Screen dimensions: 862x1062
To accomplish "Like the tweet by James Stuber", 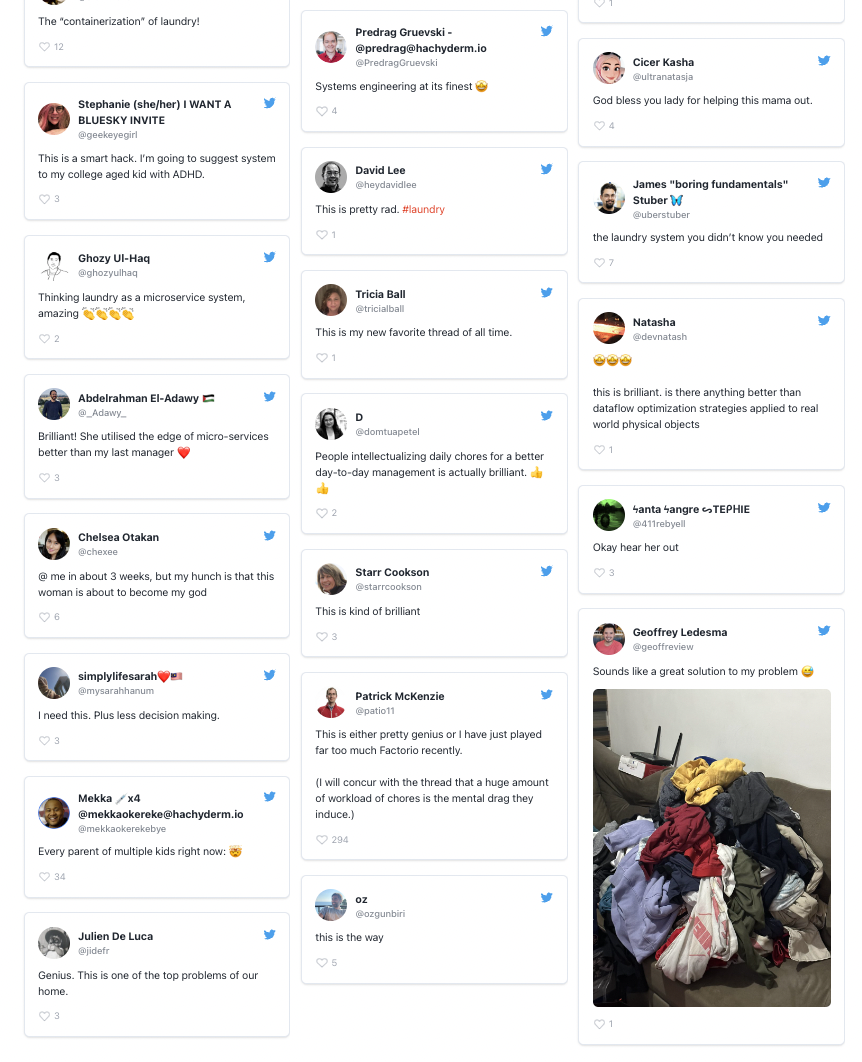I will coord(599,263).
